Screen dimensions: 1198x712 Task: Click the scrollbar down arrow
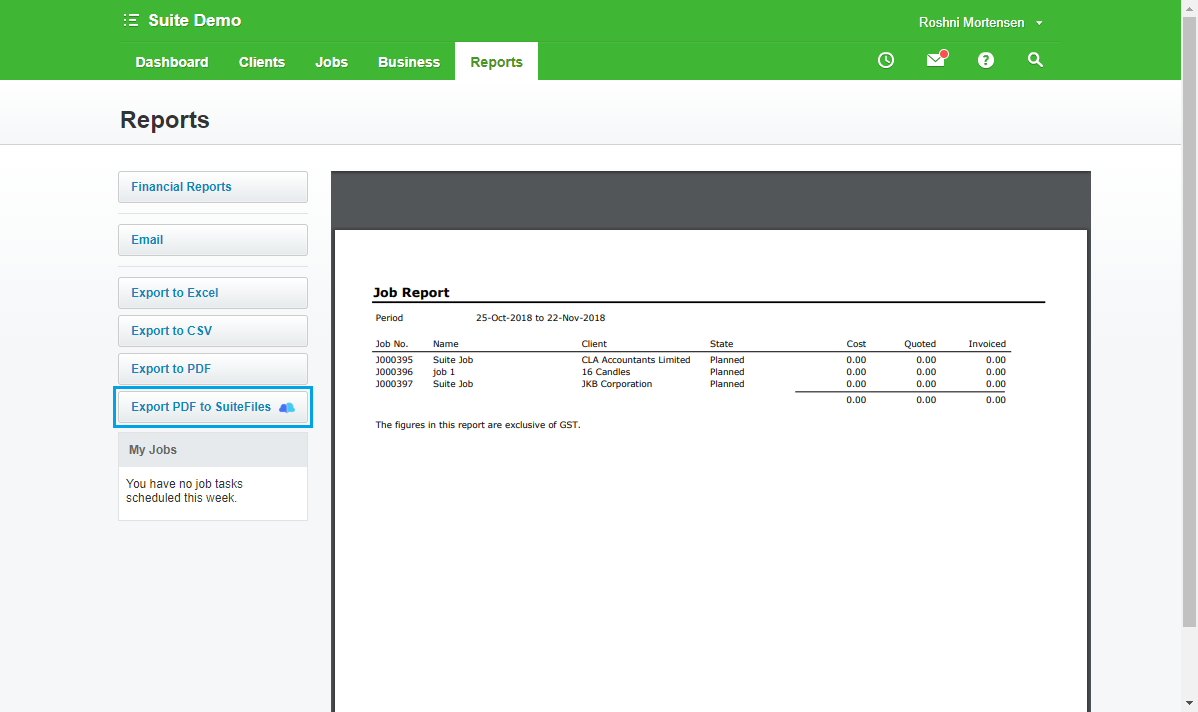click(x=1191, y=705)
